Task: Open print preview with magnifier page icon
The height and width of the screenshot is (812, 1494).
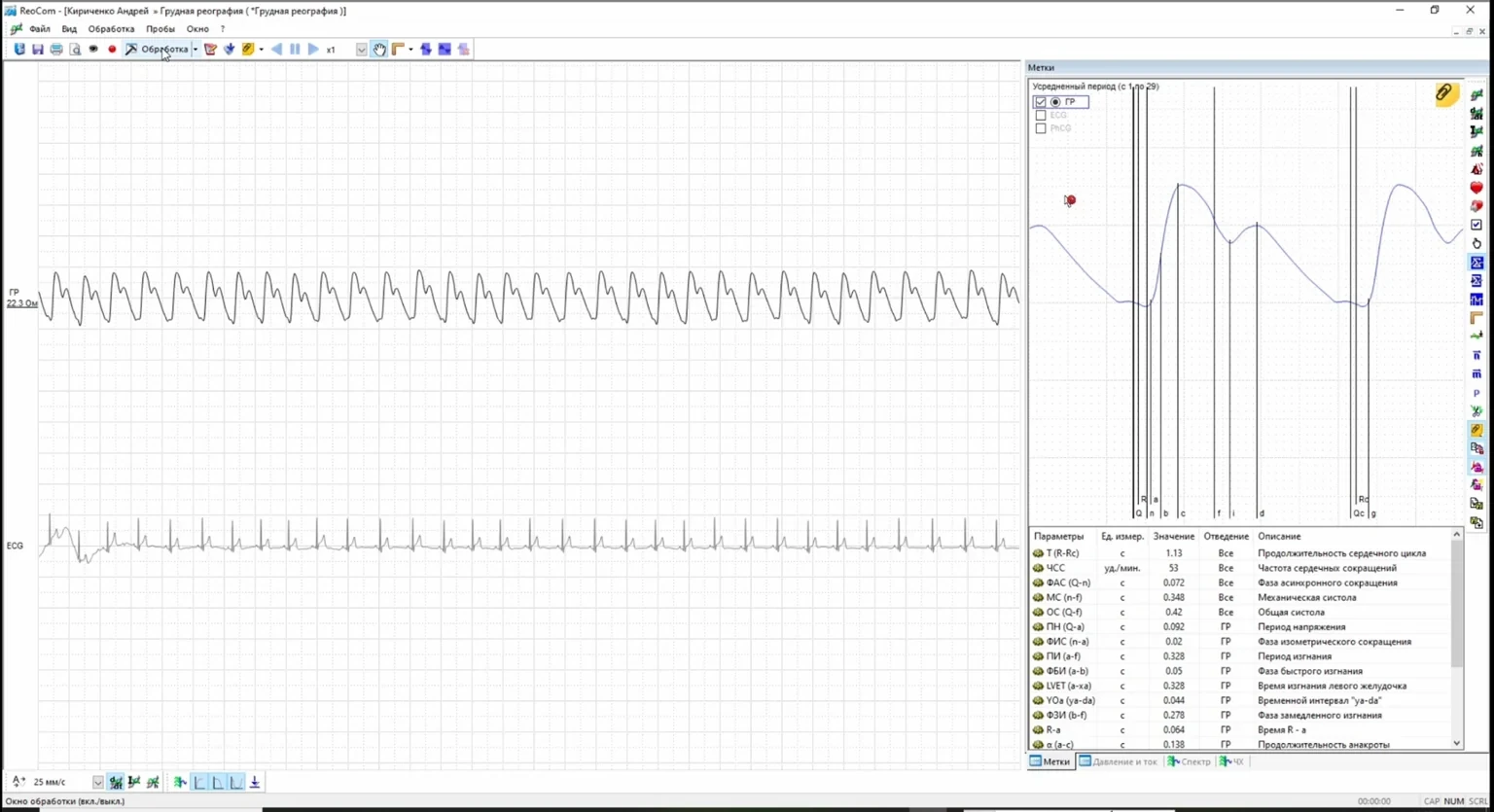Action: [x=75, y=49]
